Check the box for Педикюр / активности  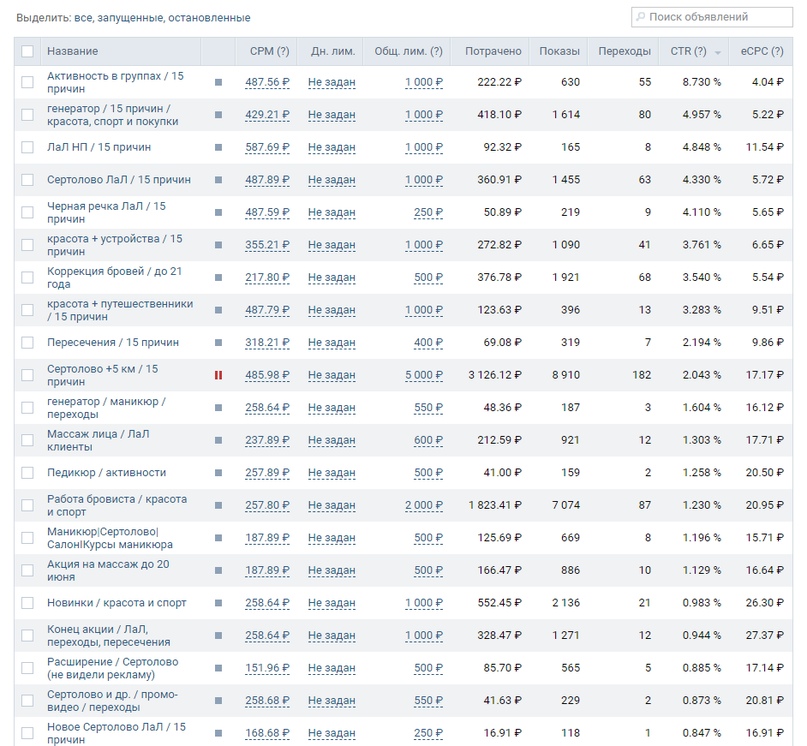point(27,473)
